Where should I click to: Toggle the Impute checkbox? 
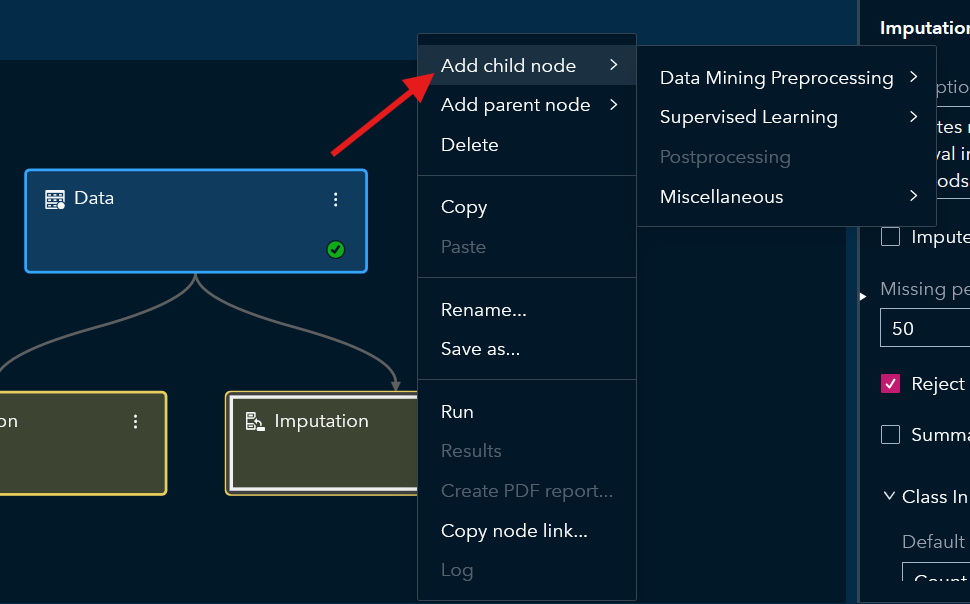click(x=890, y=237)
